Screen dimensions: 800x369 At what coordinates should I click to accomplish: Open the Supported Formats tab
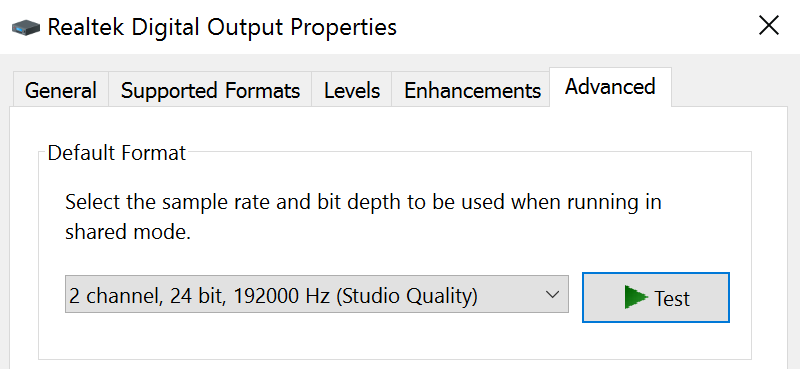(x=210, y=90)
